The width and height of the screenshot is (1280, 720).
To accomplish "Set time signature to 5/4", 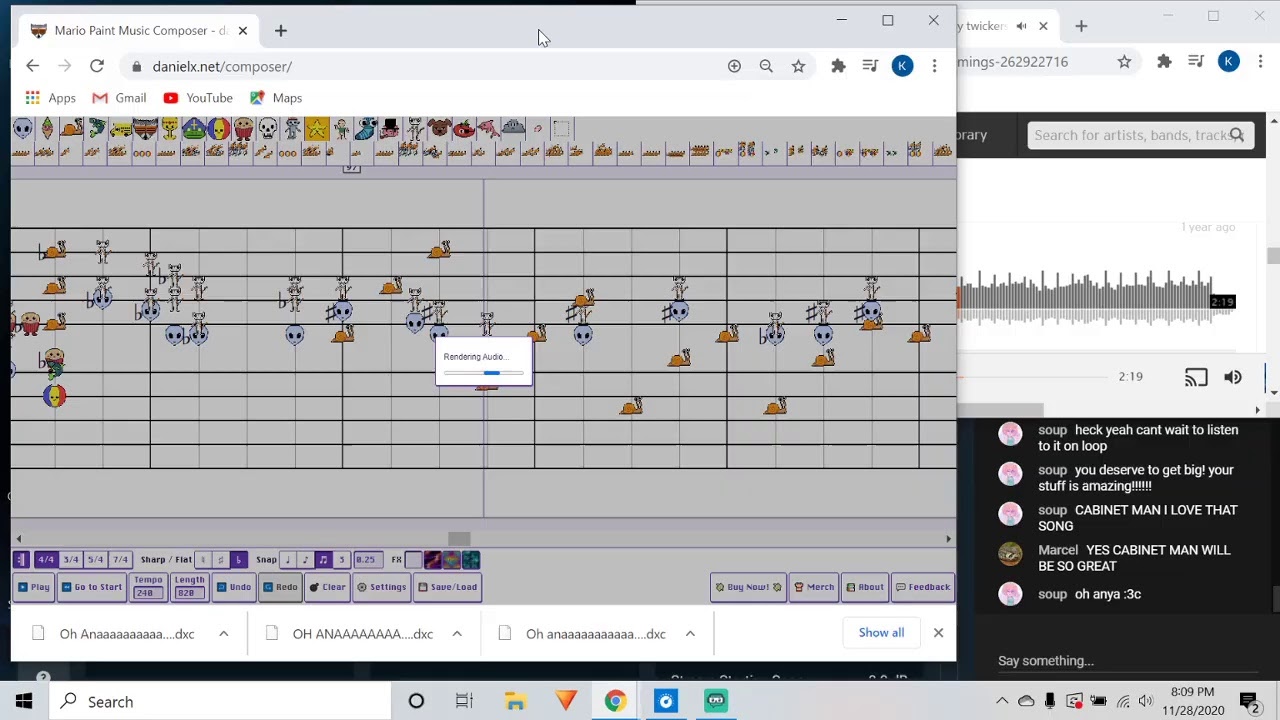I will pos(95,560).
